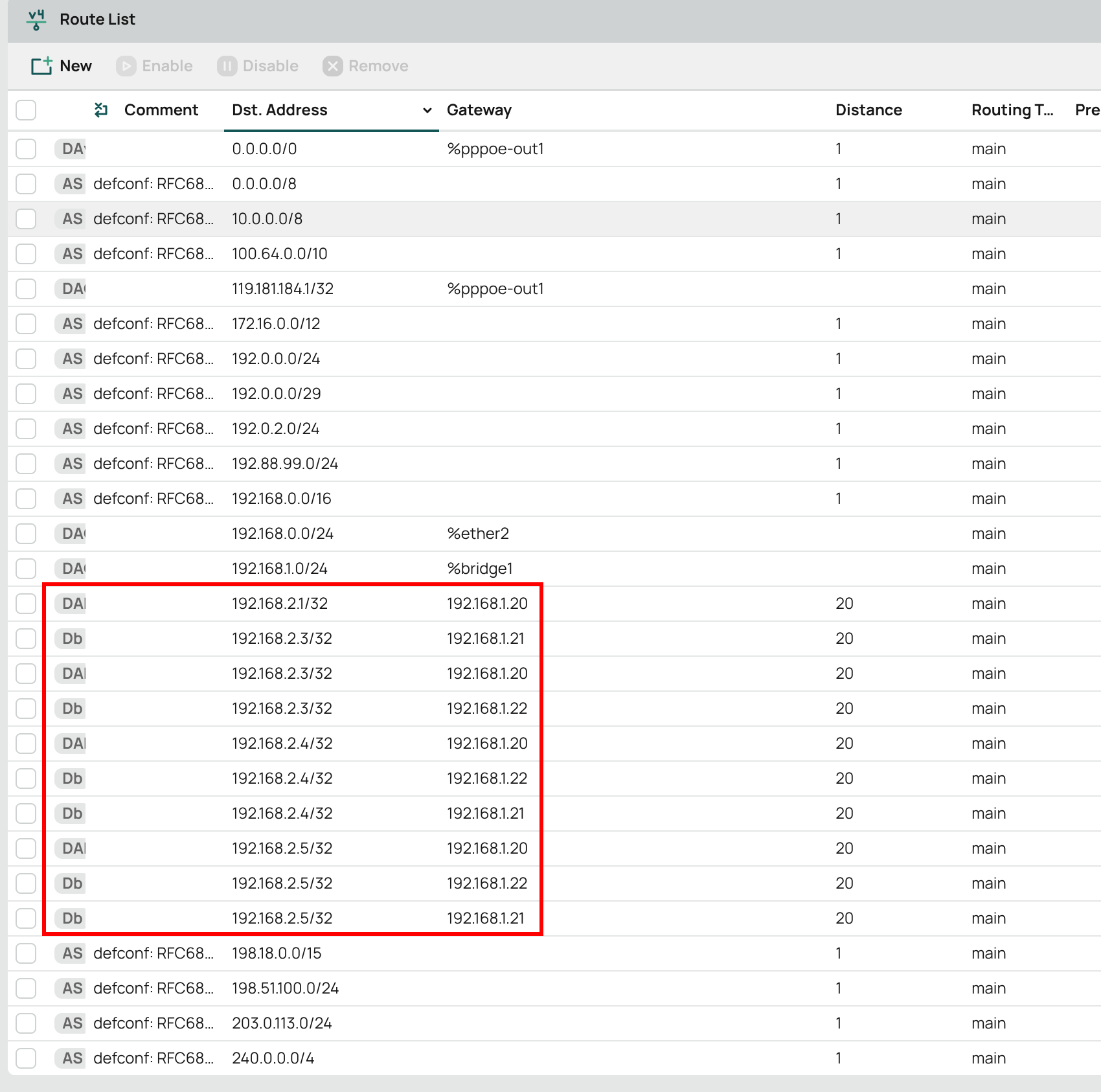This screenshot has height=1092, width=1101.
Task: Click the DA flag badge of 0.0.0.0/0
Action: [x=71, y=149]
